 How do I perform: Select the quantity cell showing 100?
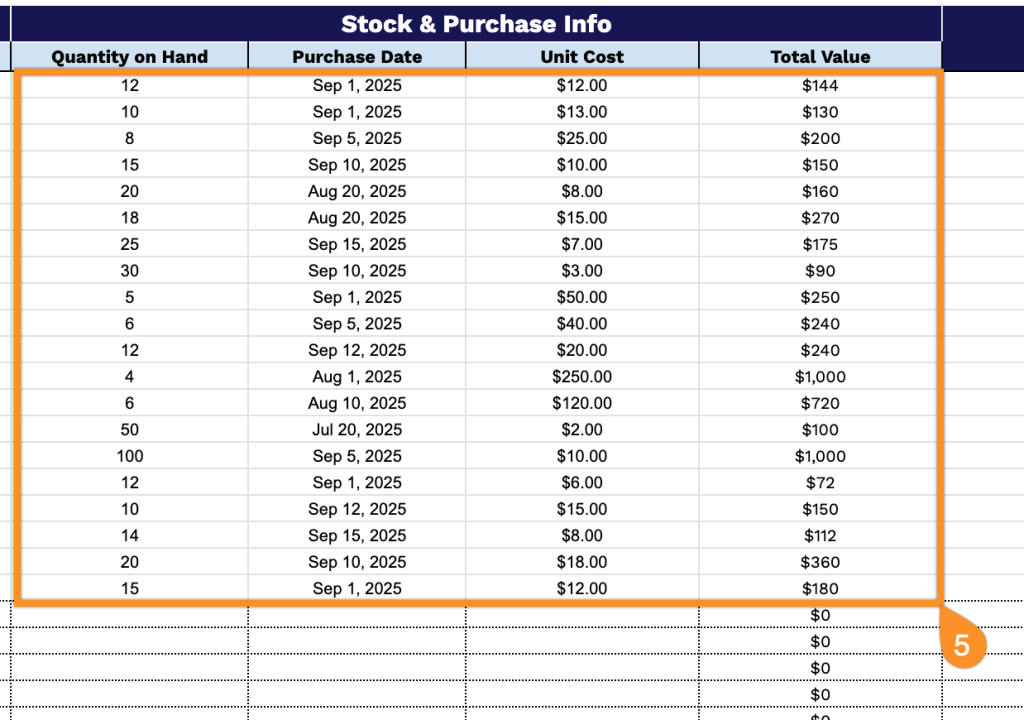click(x=129, y=456)
